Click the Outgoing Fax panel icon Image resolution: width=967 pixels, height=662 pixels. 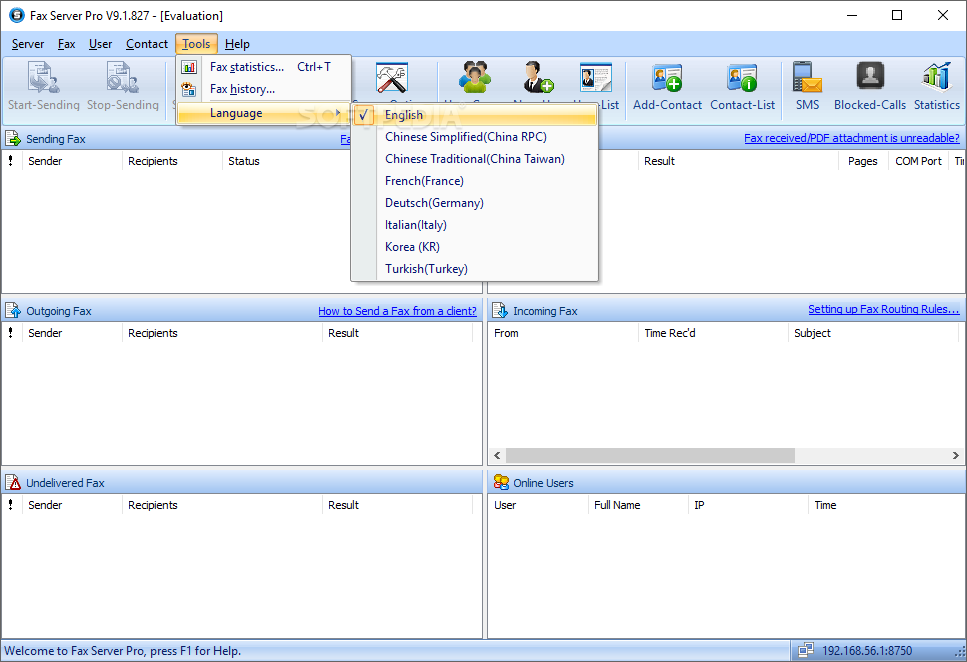point(13,310)
